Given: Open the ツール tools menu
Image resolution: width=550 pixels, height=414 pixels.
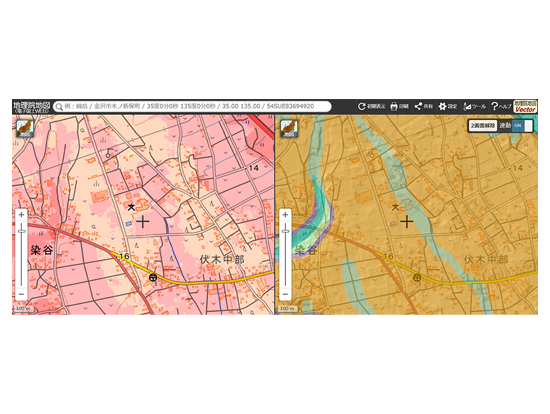Looking at the screenshot, I should [x=474, y=106].
